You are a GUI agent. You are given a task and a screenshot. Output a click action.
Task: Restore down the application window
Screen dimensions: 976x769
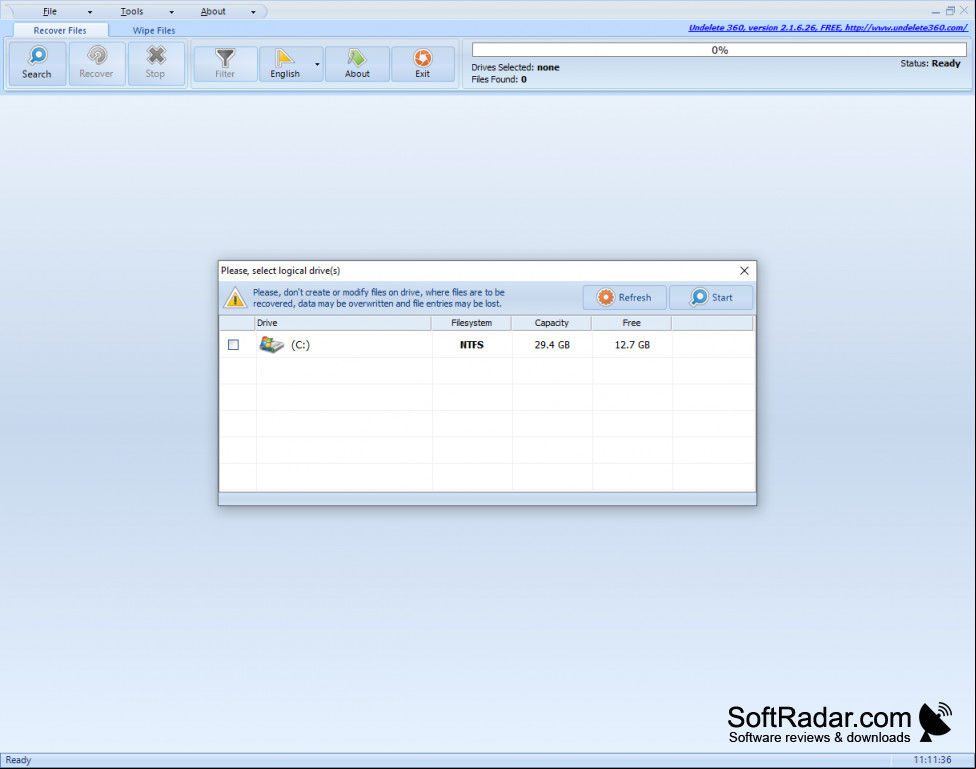pos(950,11)
